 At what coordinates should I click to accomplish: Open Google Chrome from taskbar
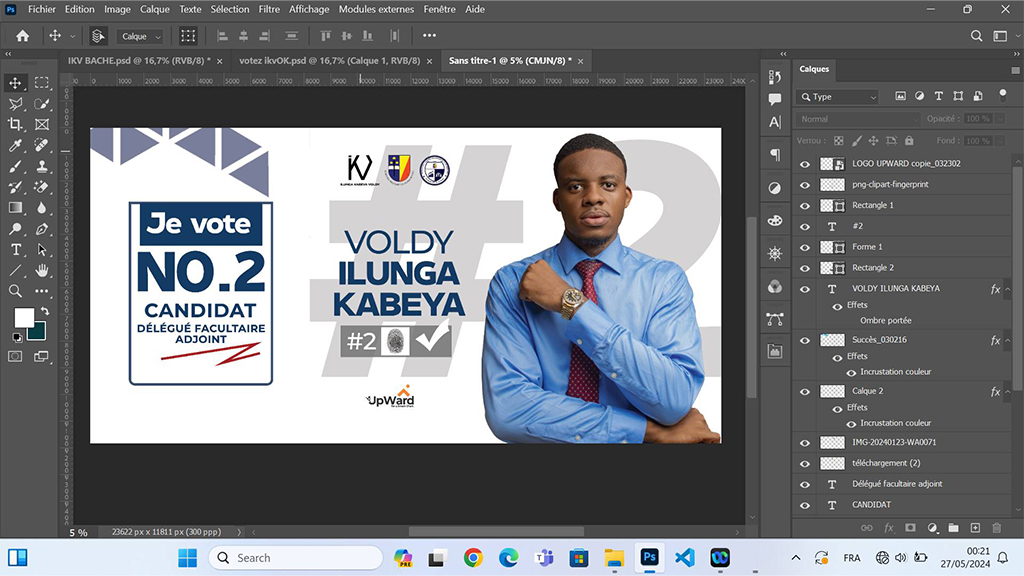point(473,558)
